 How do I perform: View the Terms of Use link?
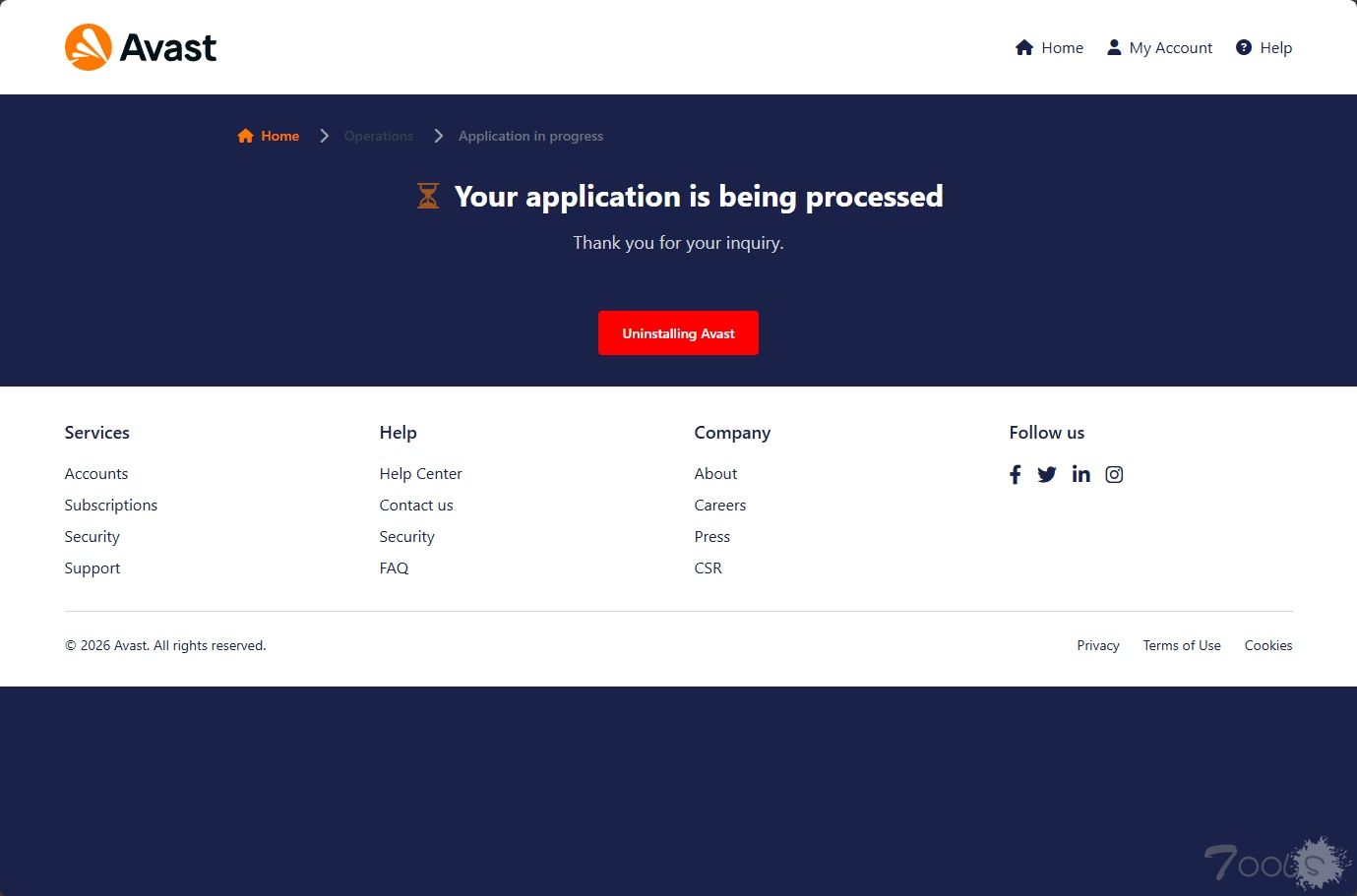pyautogui.click(x=1182, y=646)
